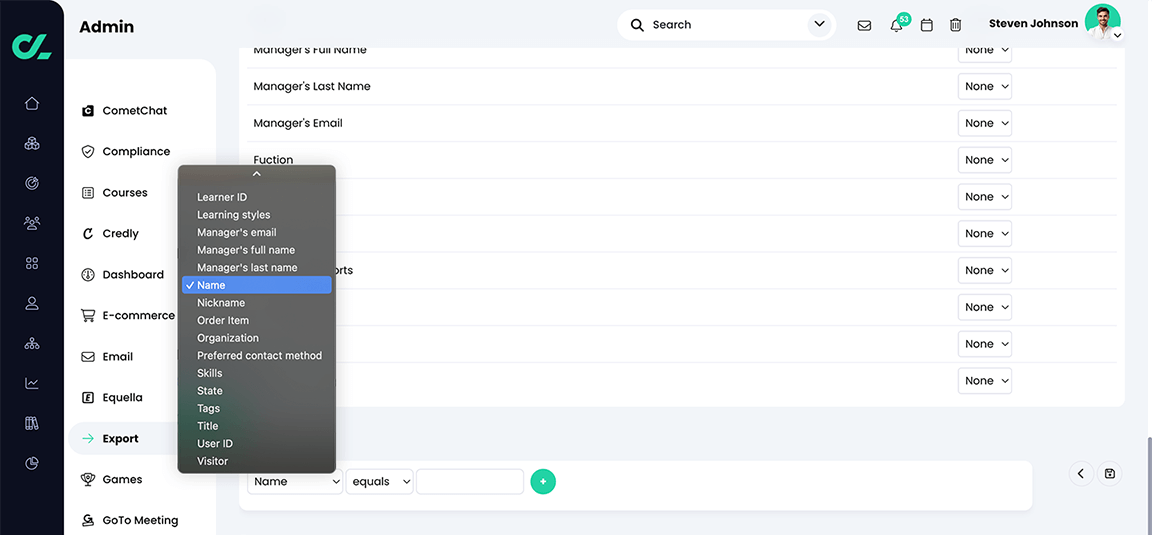This screenshot has height=535, width=1152.
Task: Open the pie chart icon in rail
Action: click(32, 463)
